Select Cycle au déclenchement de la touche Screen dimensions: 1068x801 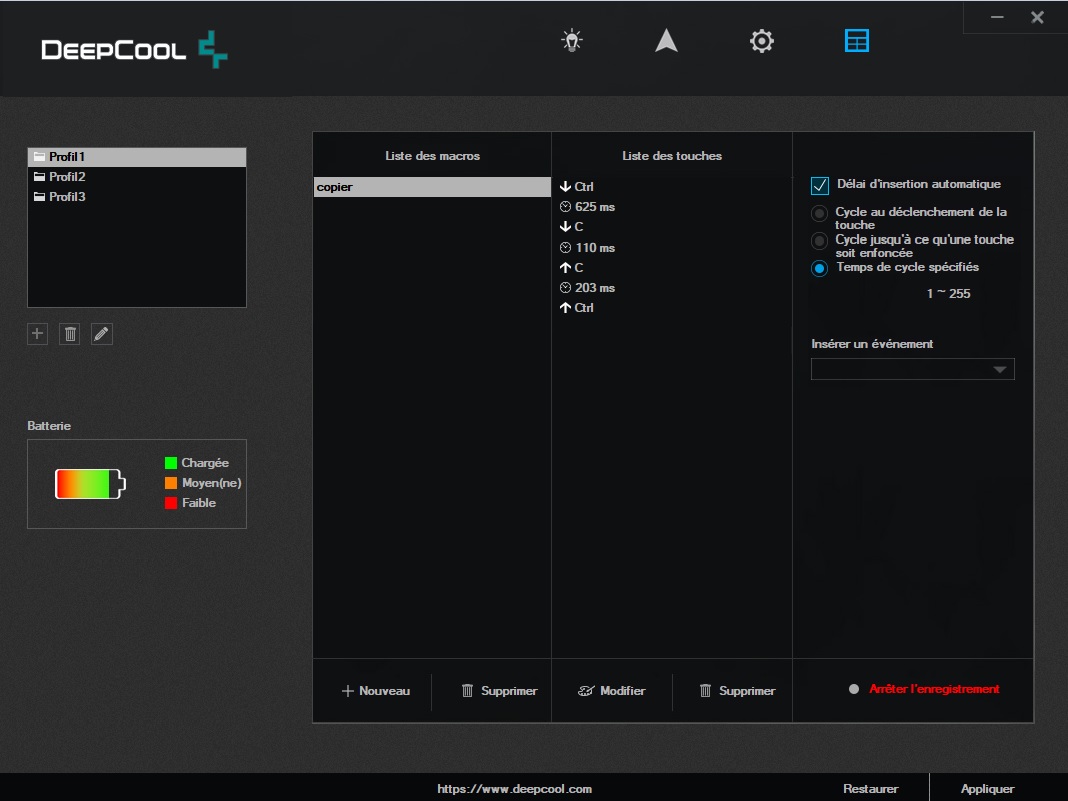point(820,213)
